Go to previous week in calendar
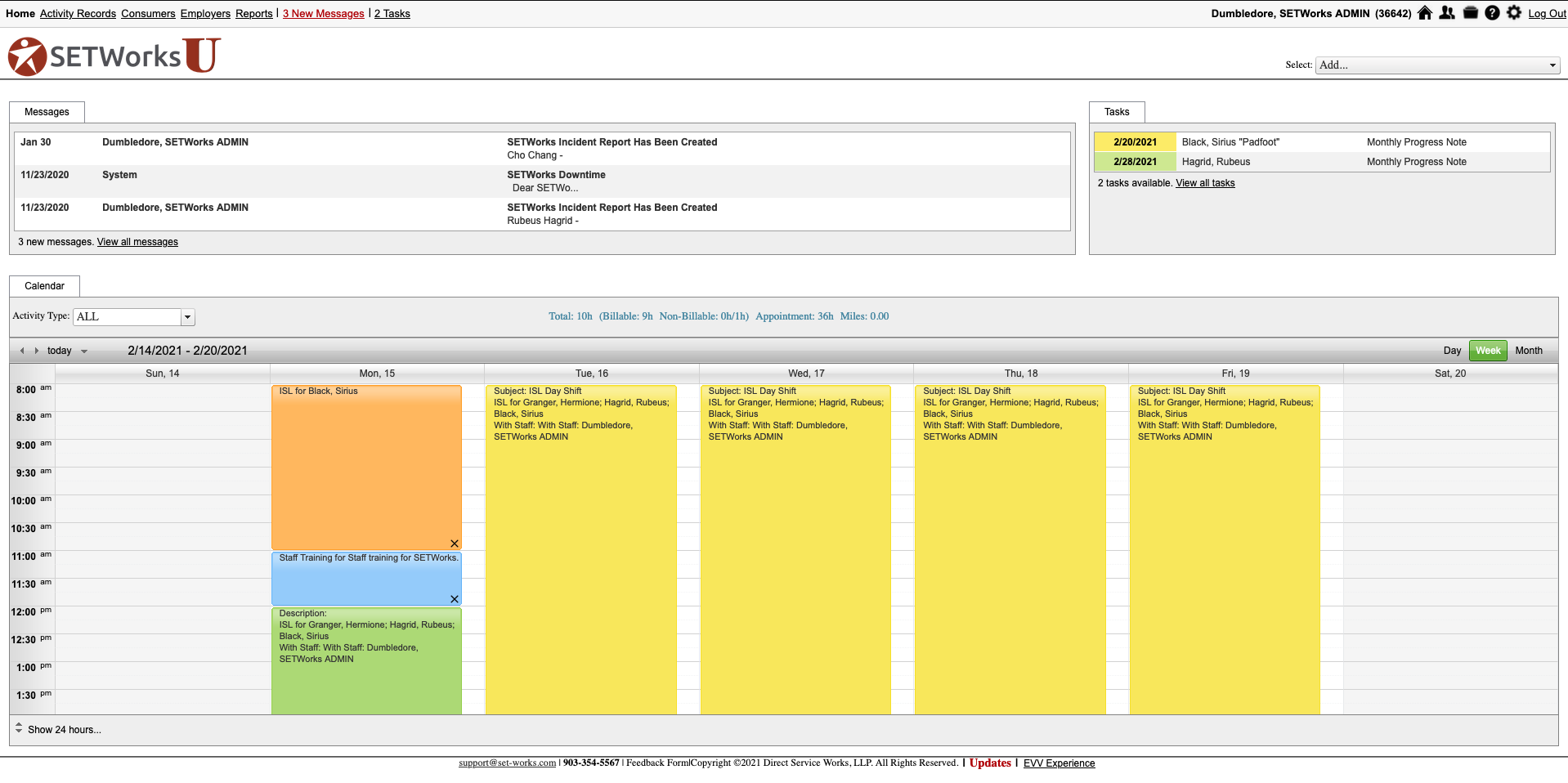 [x=22, y=351]
